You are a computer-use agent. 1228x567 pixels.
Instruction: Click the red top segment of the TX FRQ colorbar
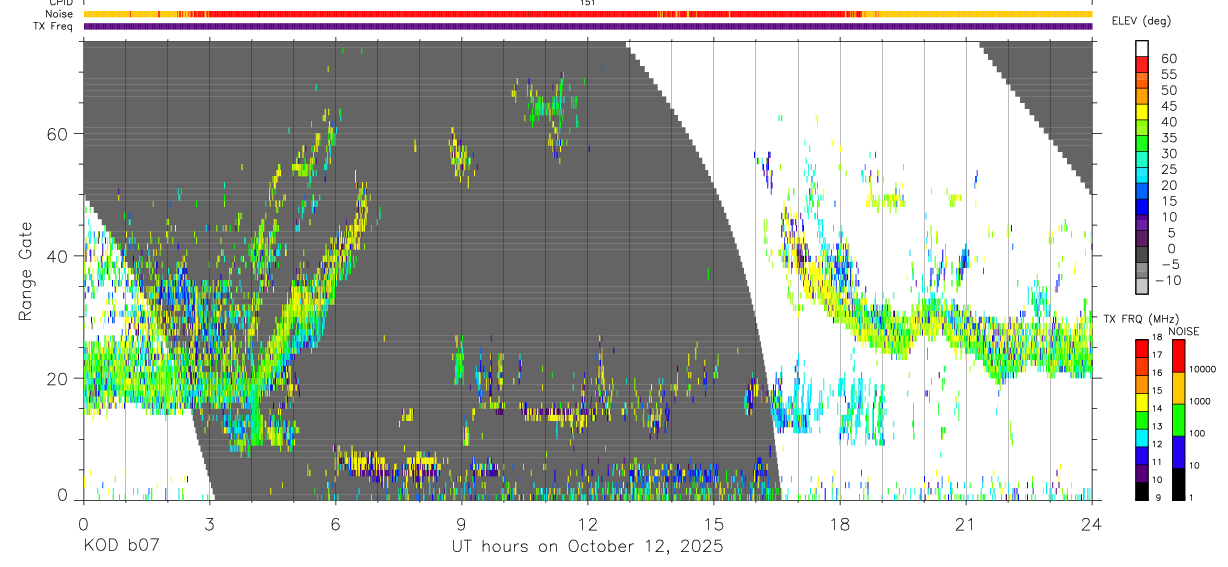tap(1142, 348)
